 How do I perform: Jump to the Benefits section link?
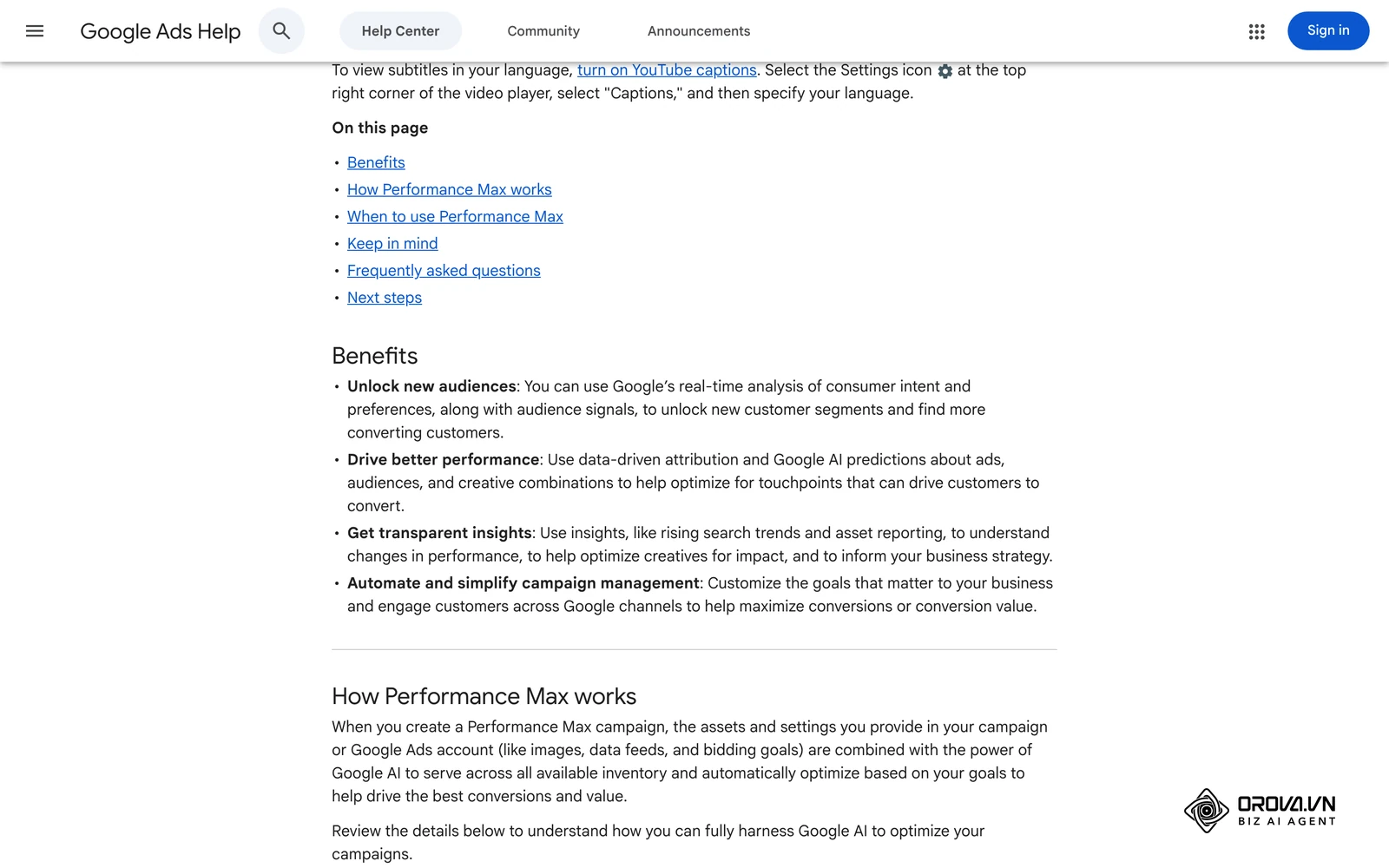(x=376, y=162)
